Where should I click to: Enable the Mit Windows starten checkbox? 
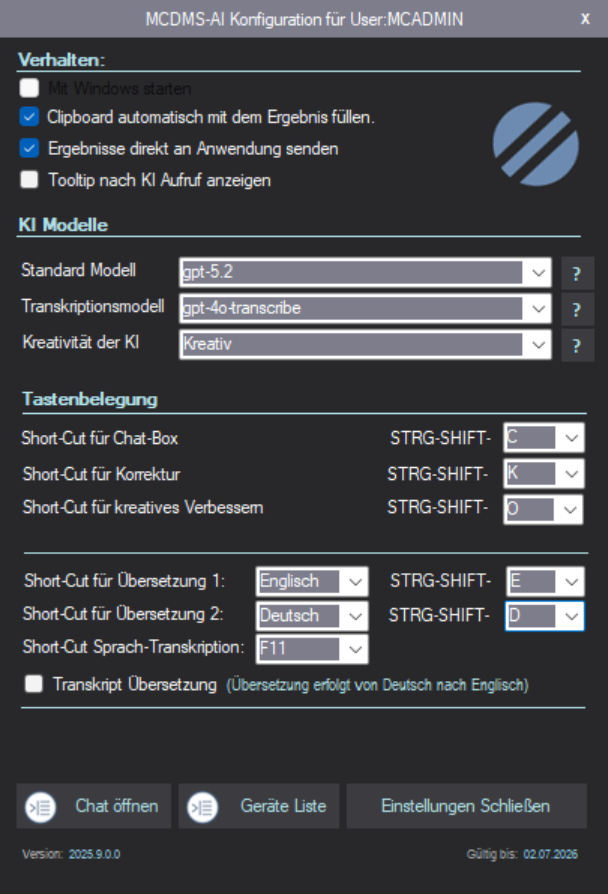tap(30, 88)
